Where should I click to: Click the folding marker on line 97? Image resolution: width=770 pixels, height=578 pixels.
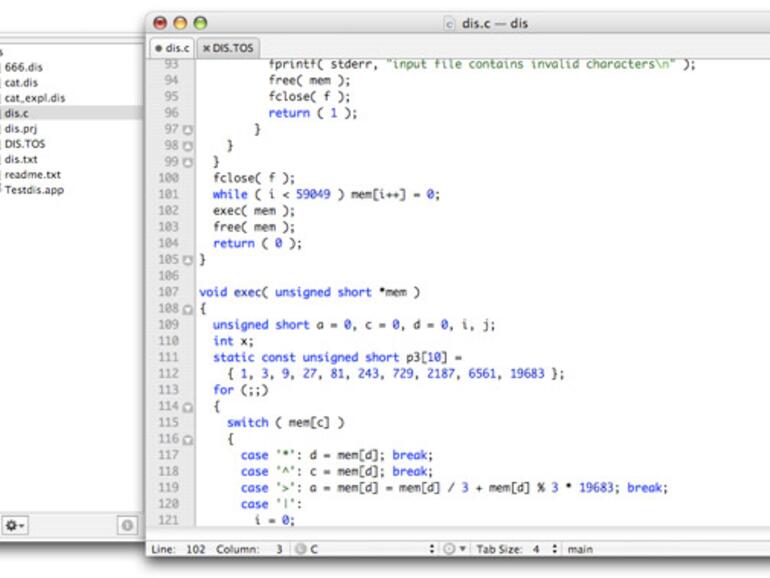tap(188, 130)
